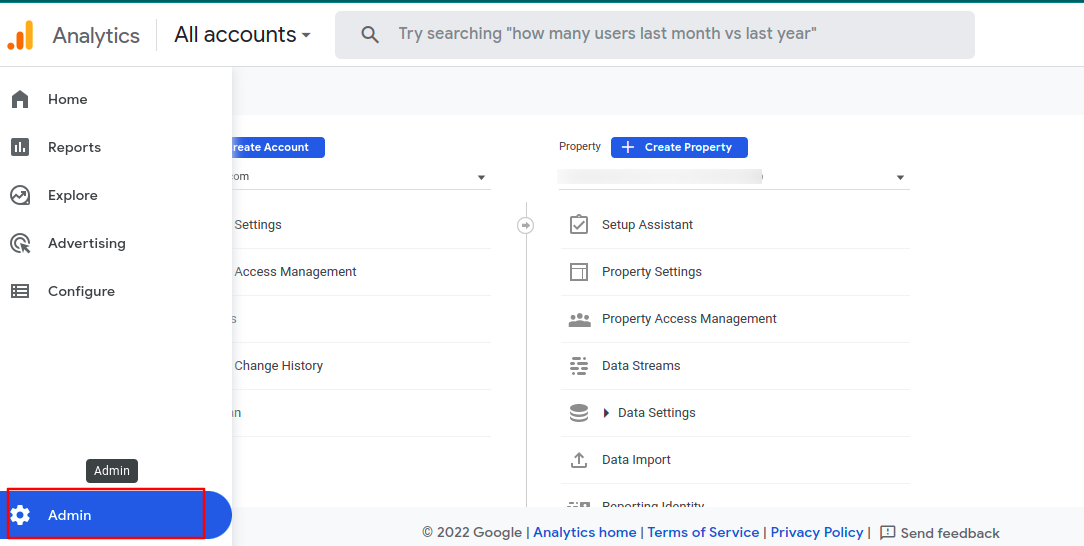Click the Property Settings layout icon

(579, 272)
